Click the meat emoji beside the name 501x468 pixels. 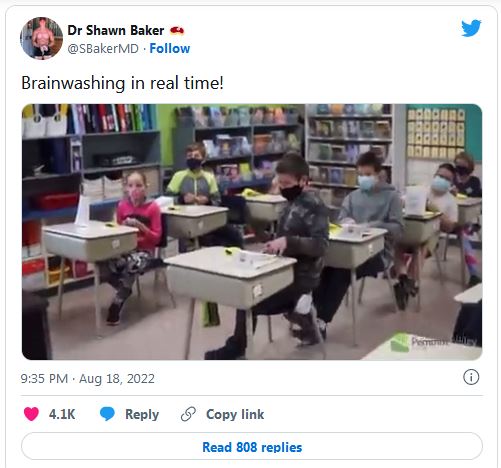click(x=177, y=31)
